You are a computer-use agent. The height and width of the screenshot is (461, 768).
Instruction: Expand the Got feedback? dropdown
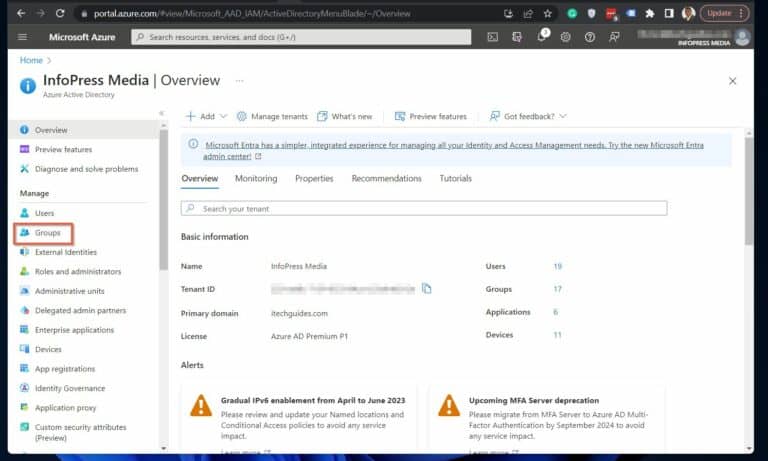pos(528,116)
